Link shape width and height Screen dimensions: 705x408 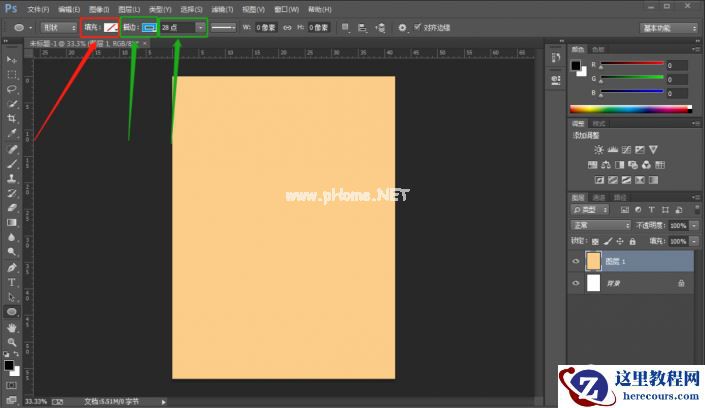[x=287, y=28]
